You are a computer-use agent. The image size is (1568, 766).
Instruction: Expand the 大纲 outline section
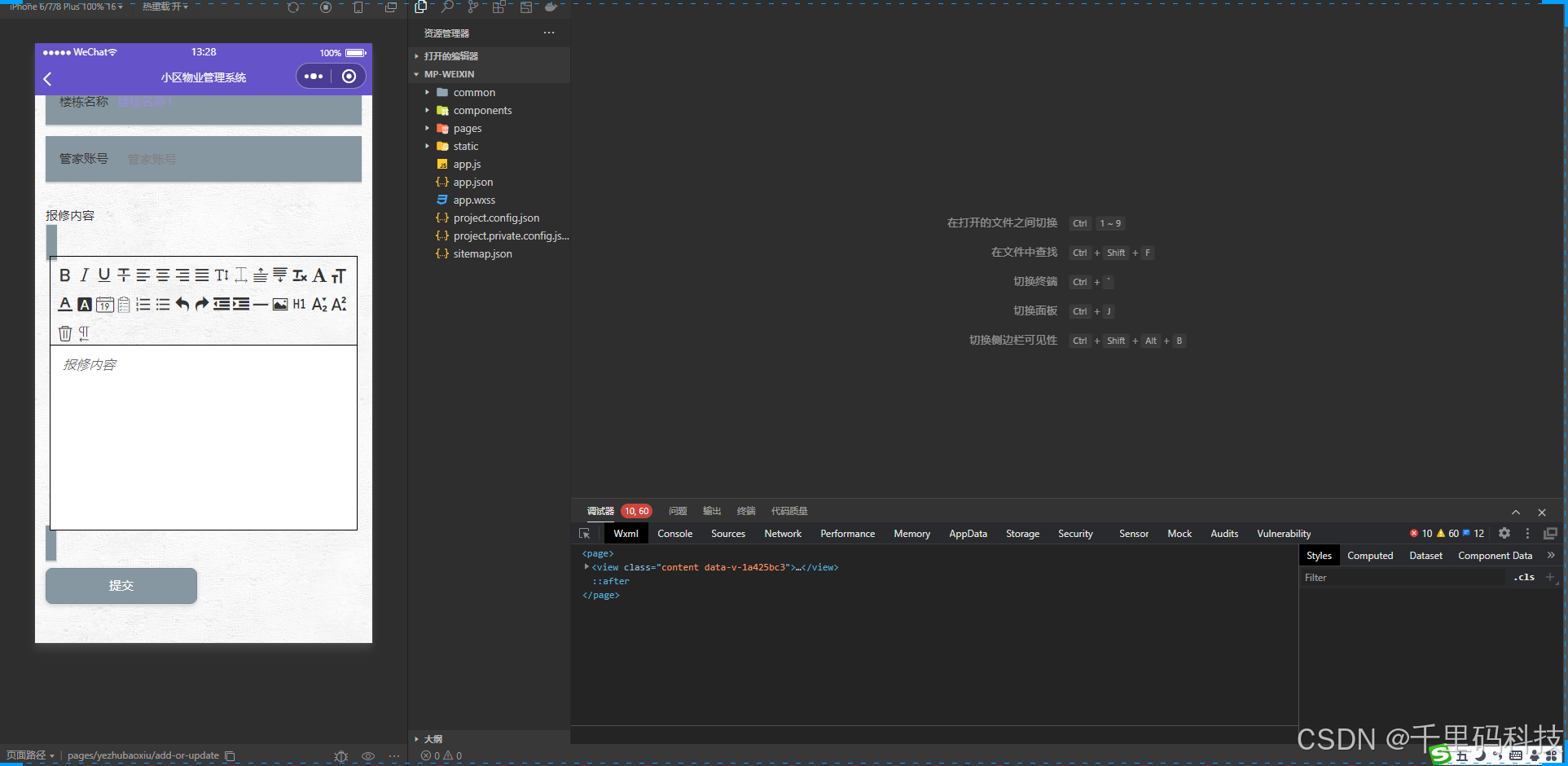coord(489,739)
